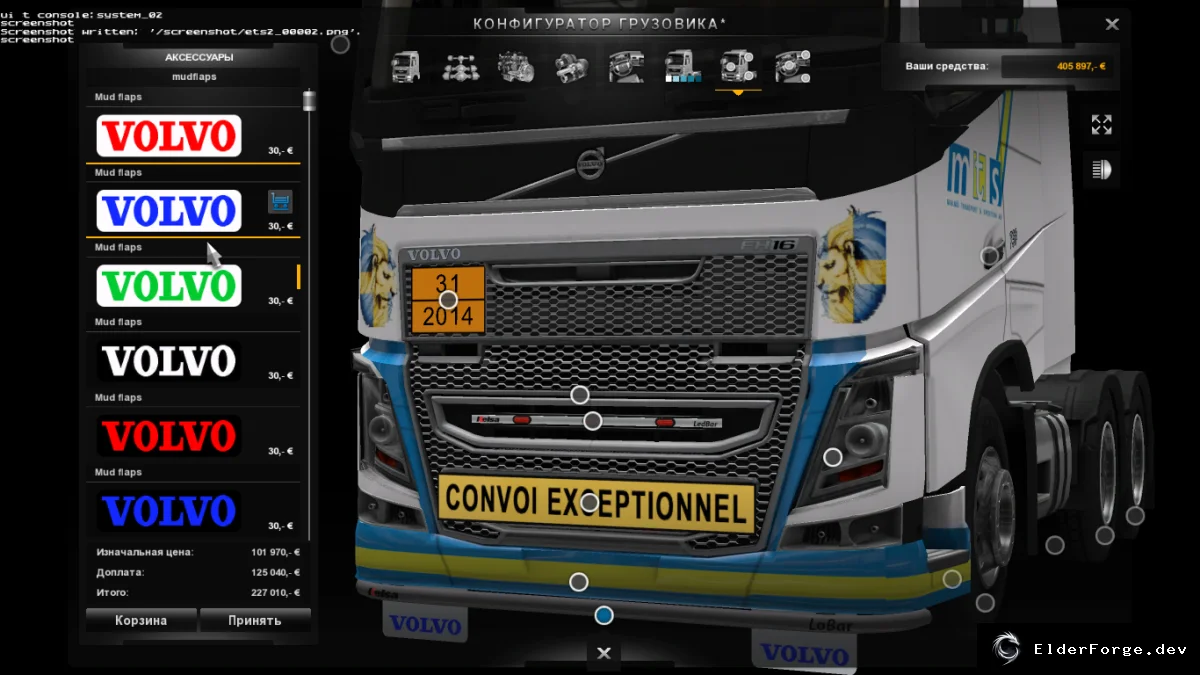Image resolution: width=1200 pixels, height=675 pixels.
Task: Choose the white-on-black Volvo mud flaps
Action: (169, 361)
